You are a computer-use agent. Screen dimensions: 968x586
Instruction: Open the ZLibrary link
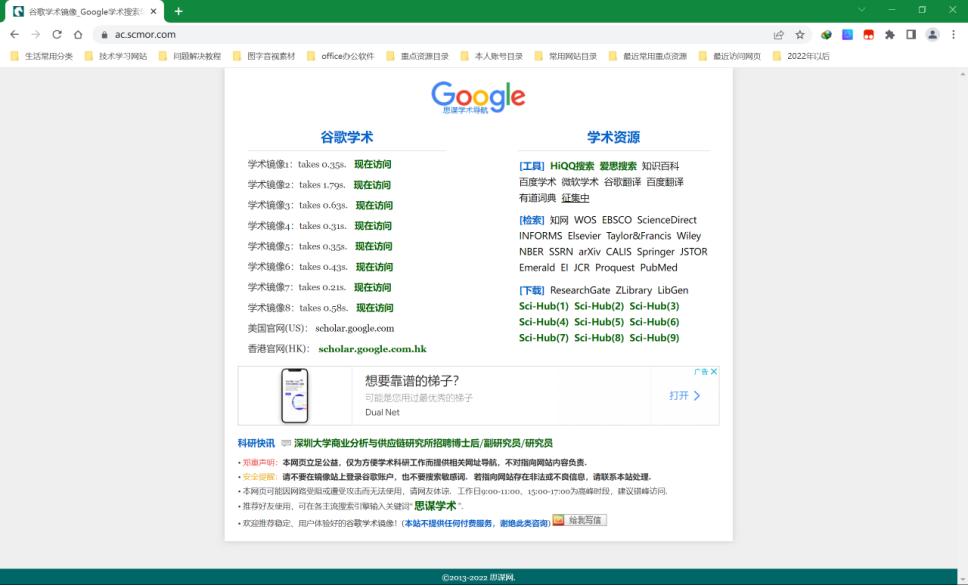coord(634,290)
